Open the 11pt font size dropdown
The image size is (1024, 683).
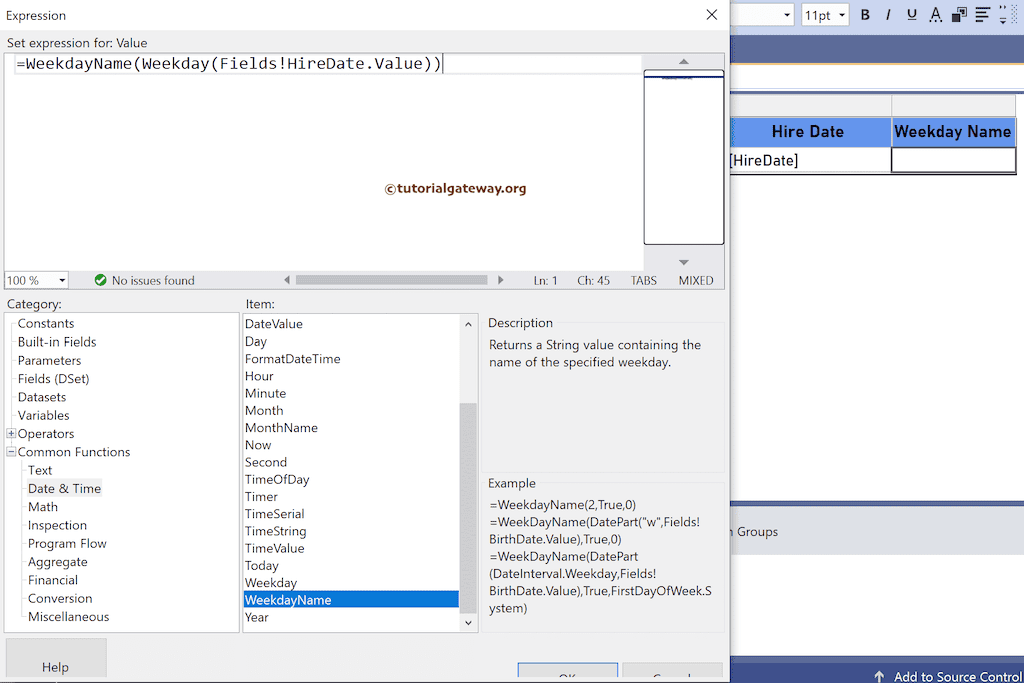841,14
